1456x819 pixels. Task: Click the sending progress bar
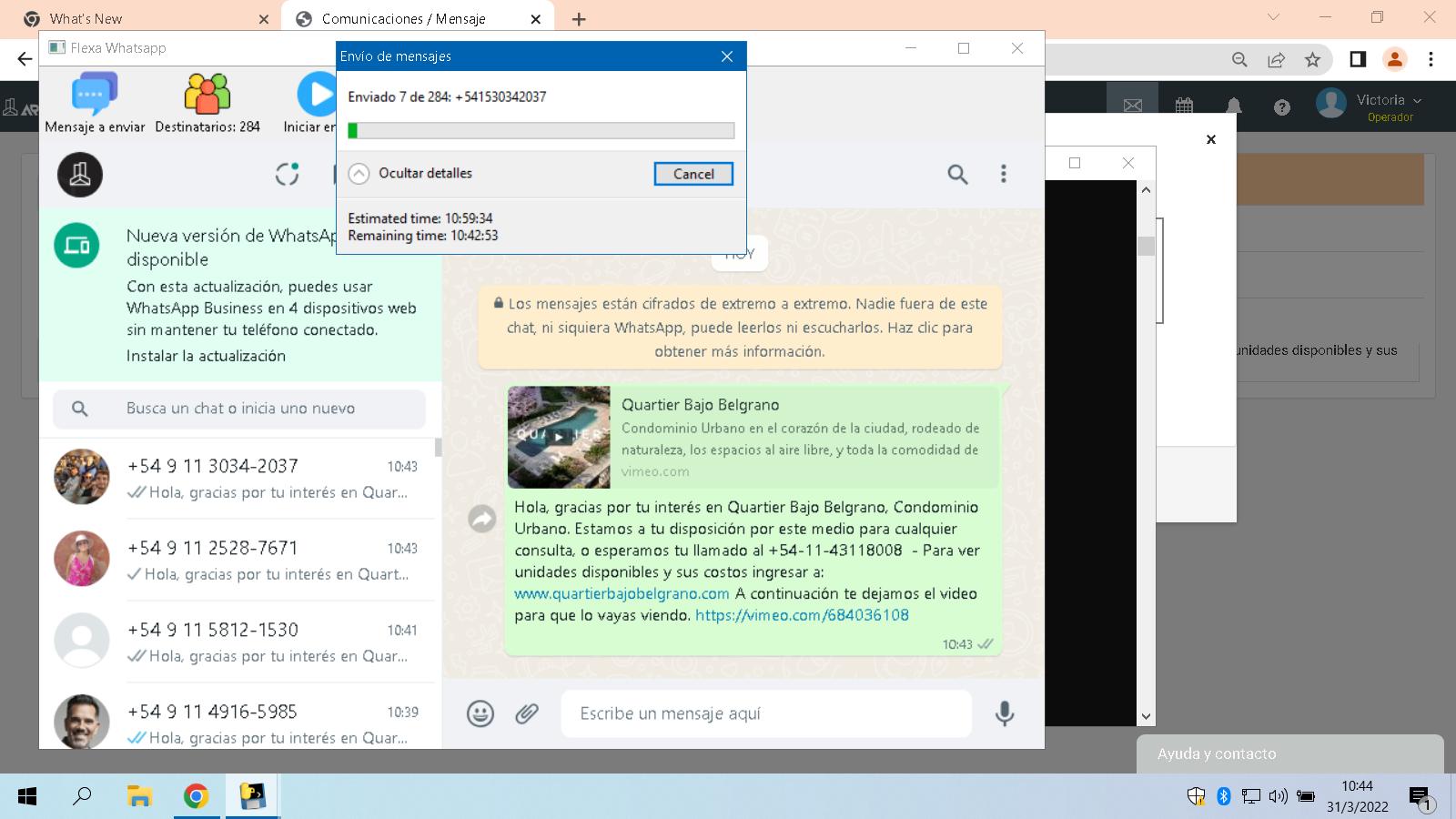541,131
